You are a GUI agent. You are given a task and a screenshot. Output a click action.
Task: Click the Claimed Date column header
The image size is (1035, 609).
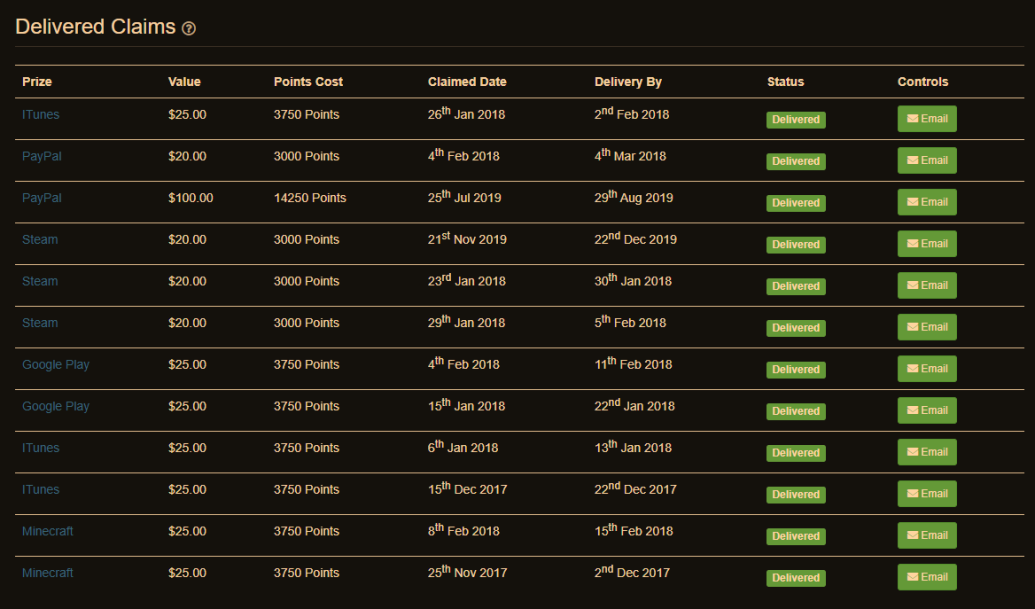[467, 82]
